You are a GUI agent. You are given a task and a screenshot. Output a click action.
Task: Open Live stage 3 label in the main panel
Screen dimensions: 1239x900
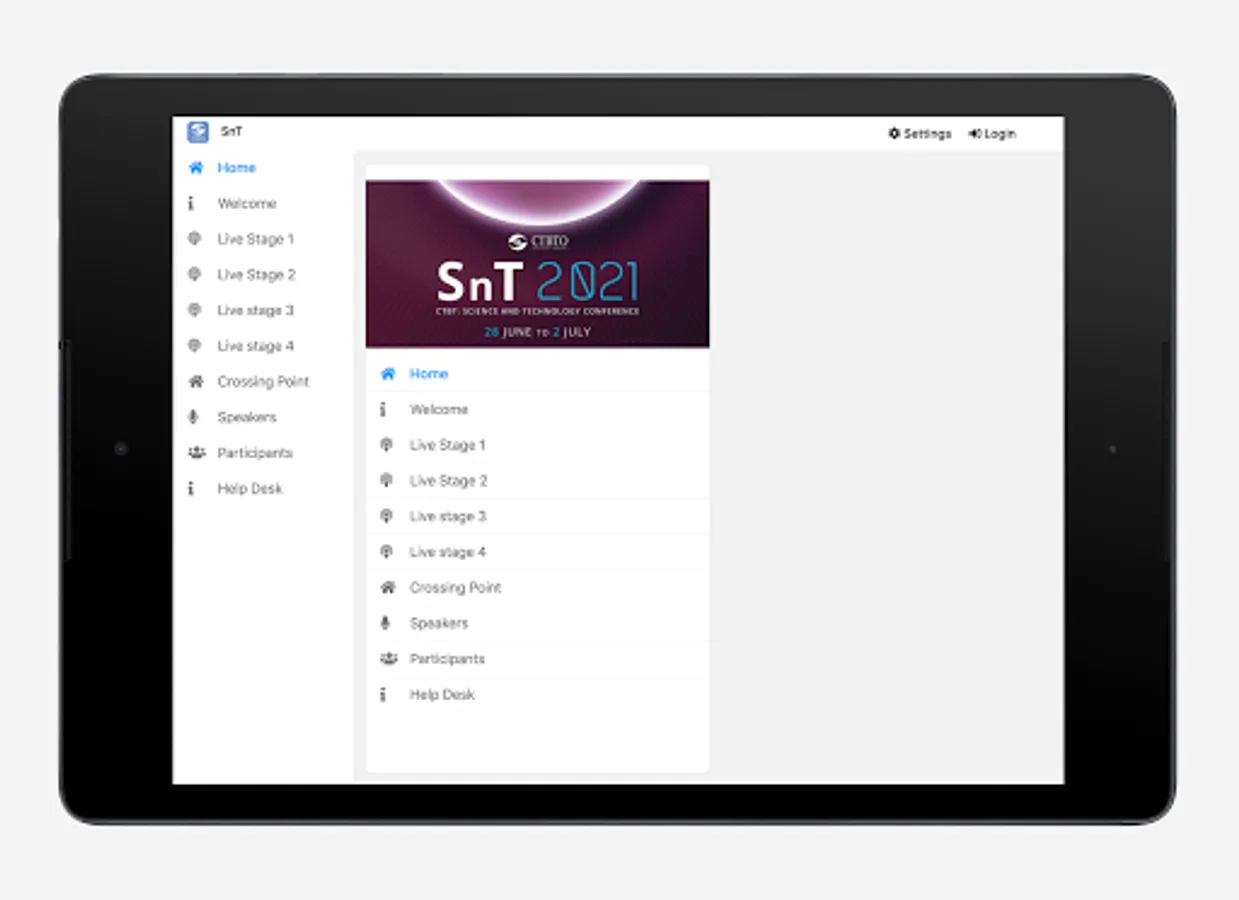point(448,517)
